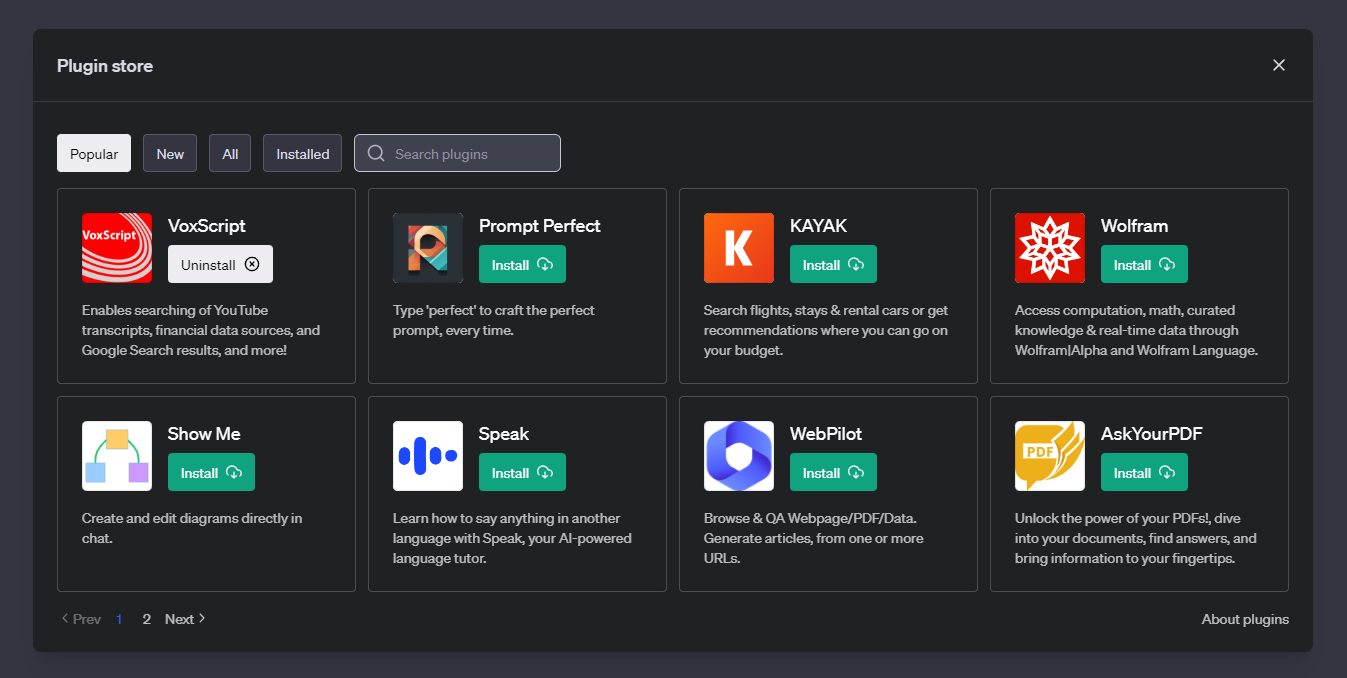Screen dimensions: 1347x678
Task: Select page 1 in pagination
Action: tap(119, 619)
